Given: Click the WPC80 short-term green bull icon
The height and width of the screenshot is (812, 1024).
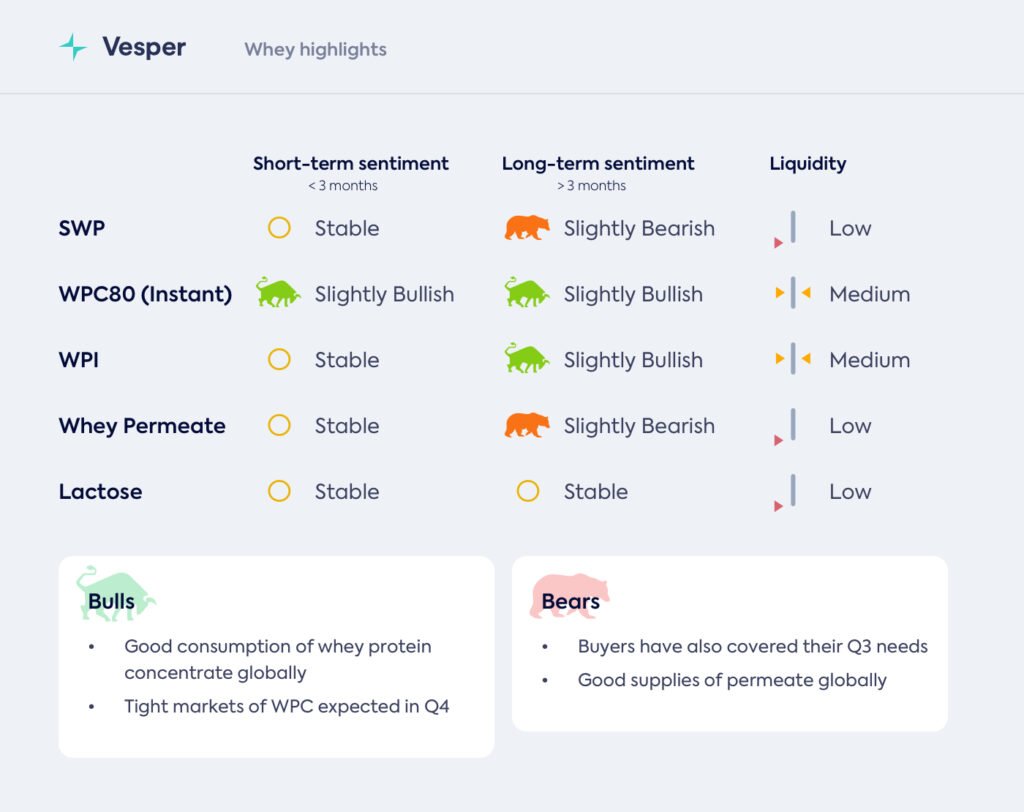Looking at the screenshot, I should (x=278, y=293).
